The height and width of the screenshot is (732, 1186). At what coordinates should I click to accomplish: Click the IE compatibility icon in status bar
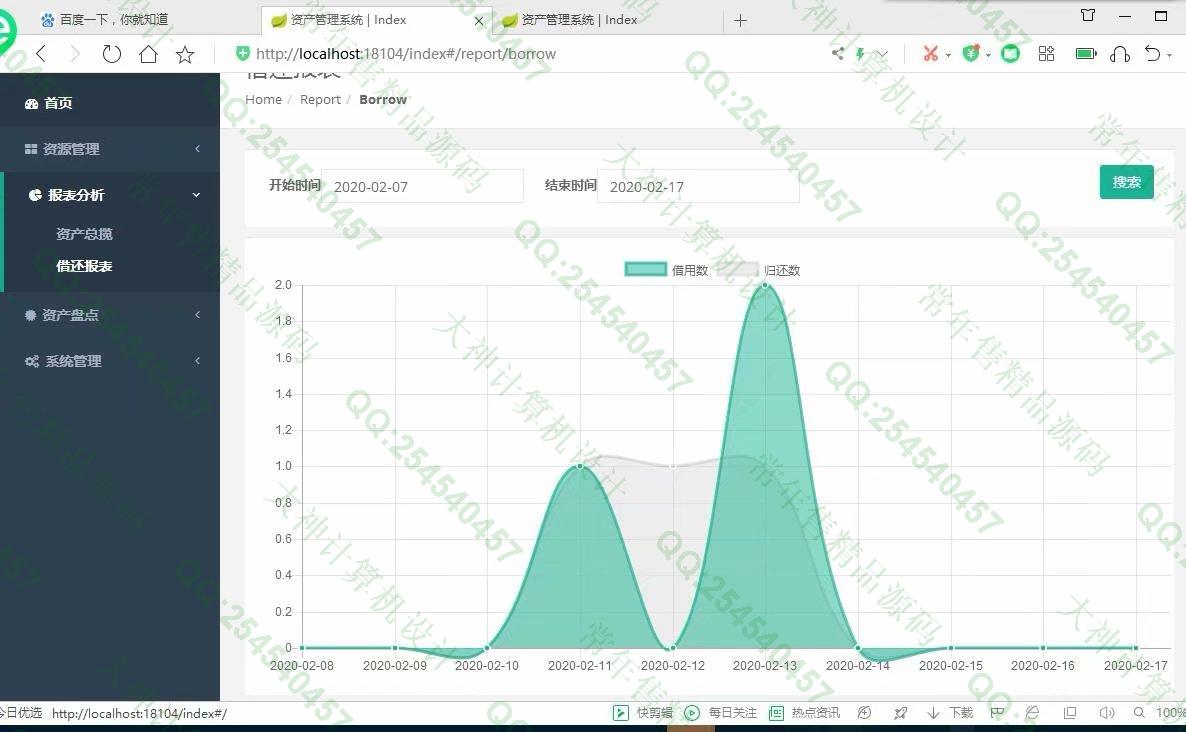pyautogui.click(x=1032, y=712)
